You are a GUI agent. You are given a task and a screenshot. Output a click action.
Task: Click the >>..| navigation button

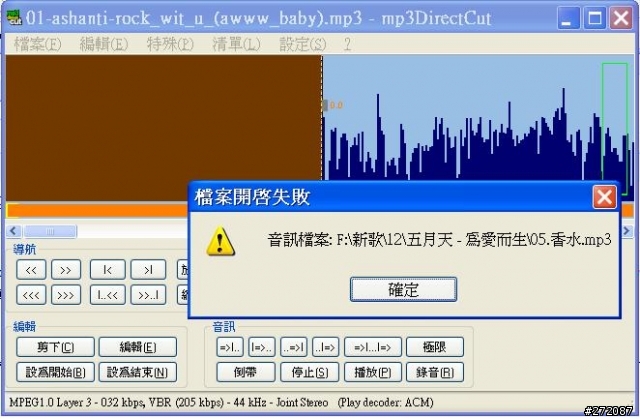coord(149,295)
